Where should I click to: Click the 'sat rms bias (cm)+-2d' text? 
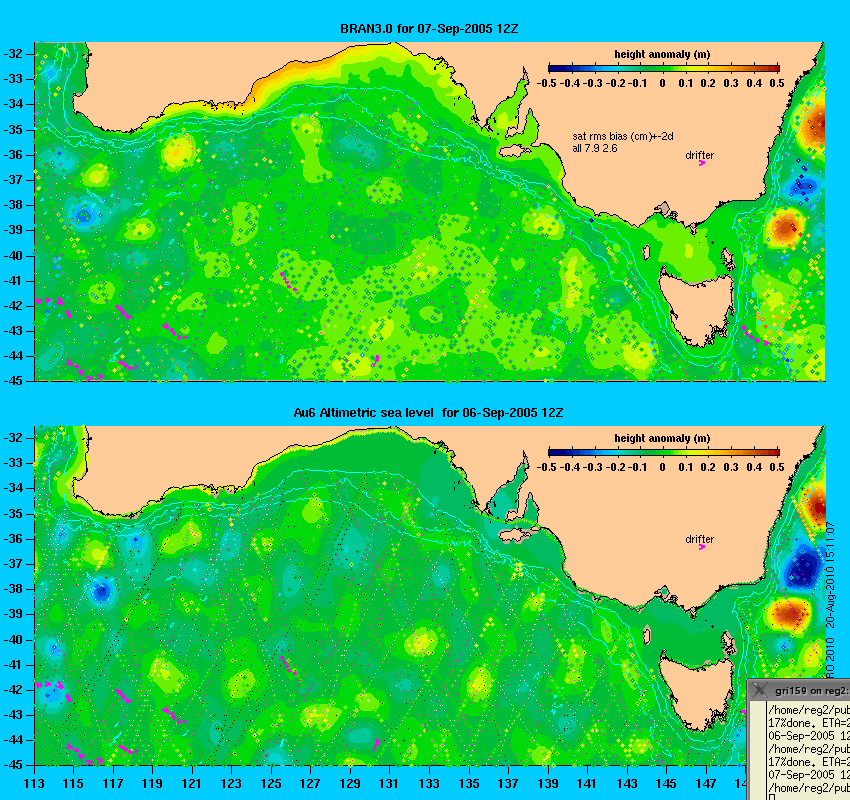(623, 137)
